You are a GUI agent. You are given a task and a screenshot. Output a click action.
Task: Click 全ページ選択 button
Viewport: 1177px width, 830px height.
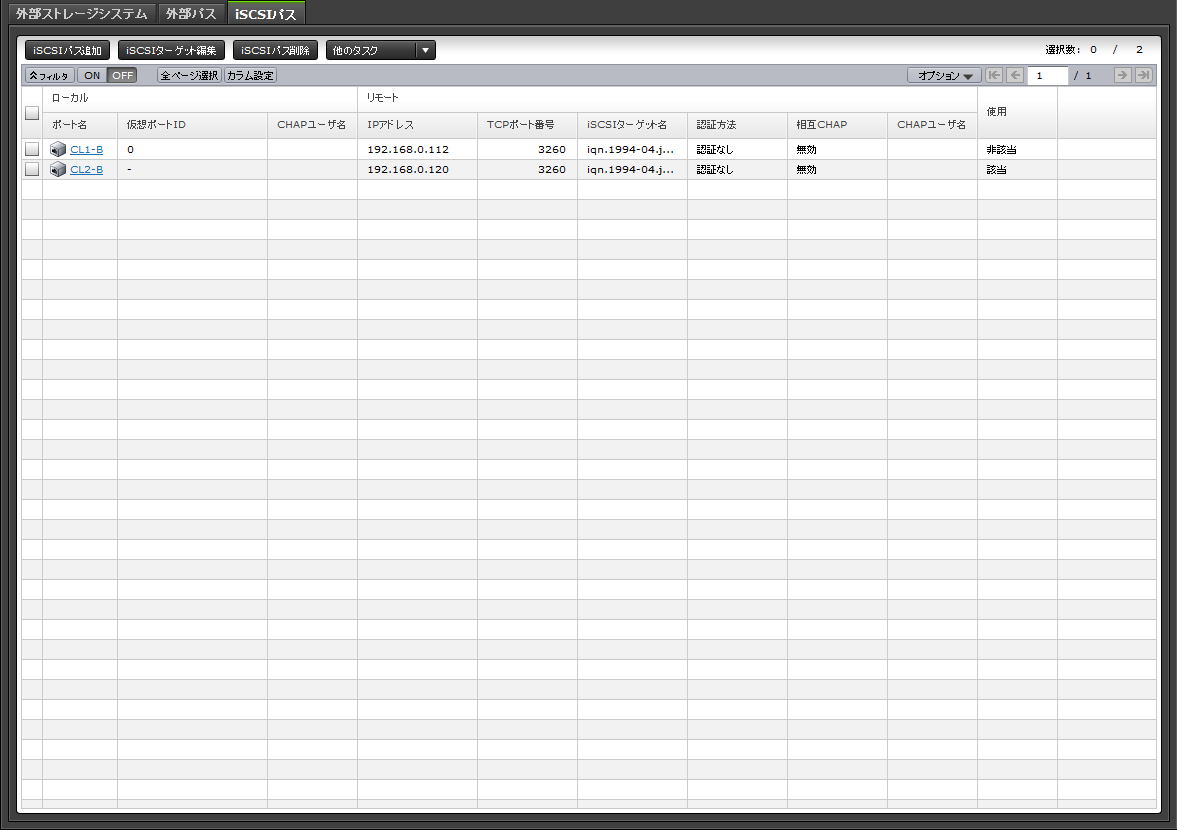click(x=189, y=75)
